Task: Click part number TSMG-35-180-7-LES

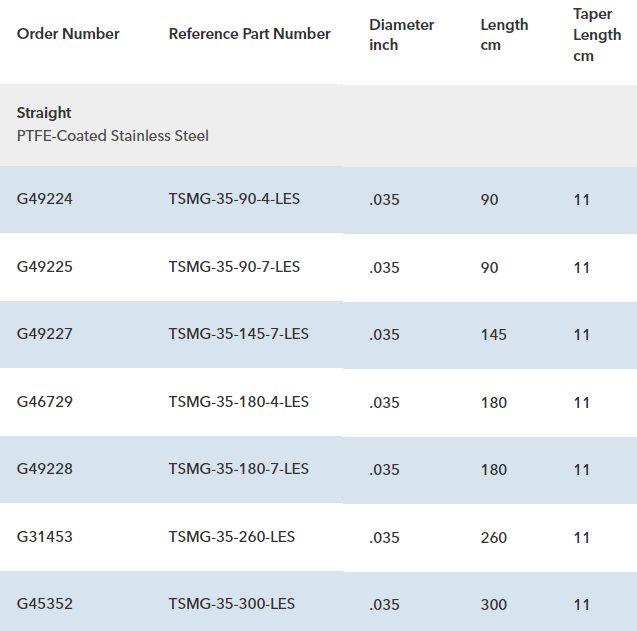Action: (x=238, y=469)
